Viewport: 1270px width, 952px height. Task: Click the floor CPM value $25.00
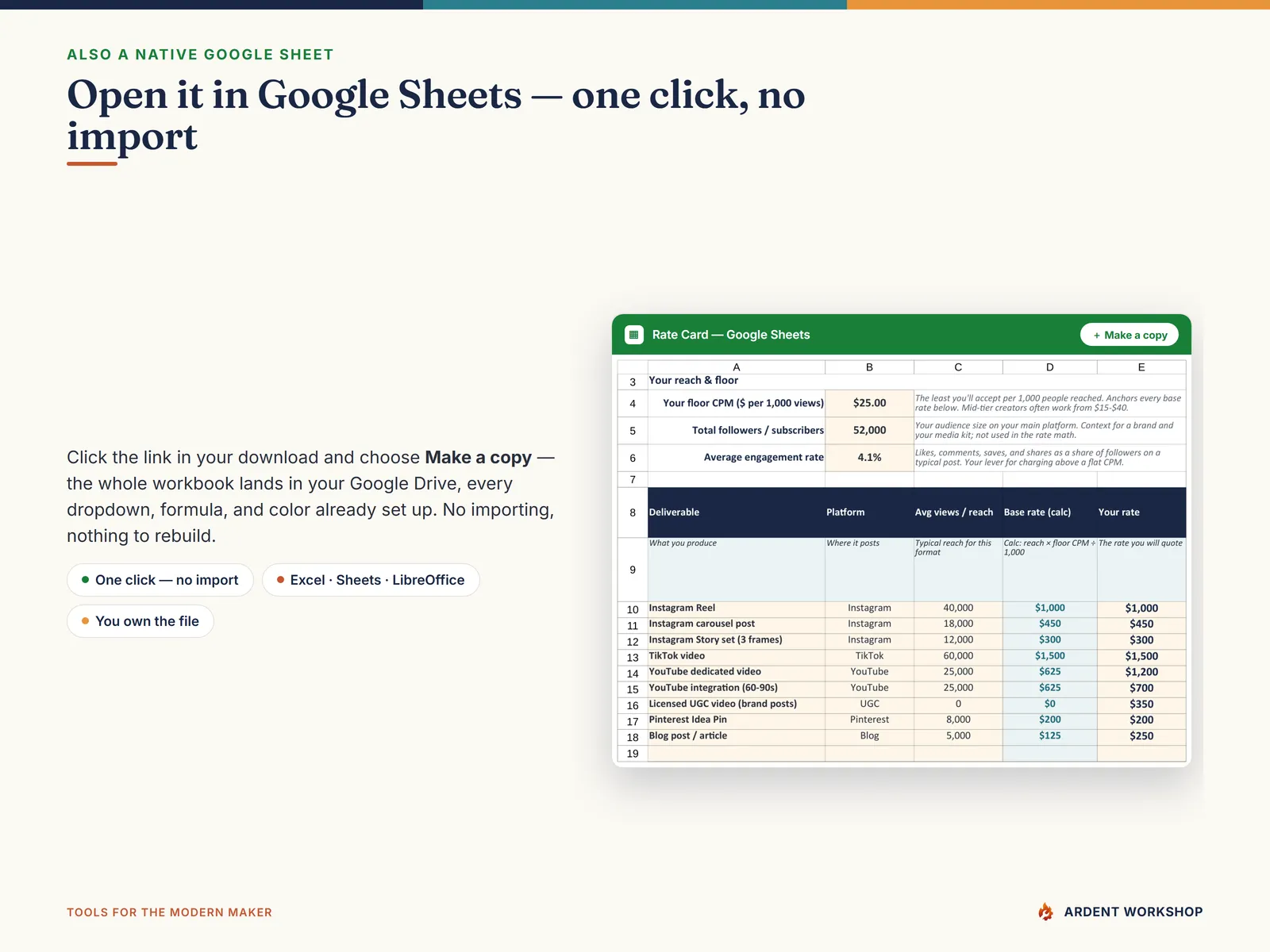pyautogui.click(x=869, y=403)
